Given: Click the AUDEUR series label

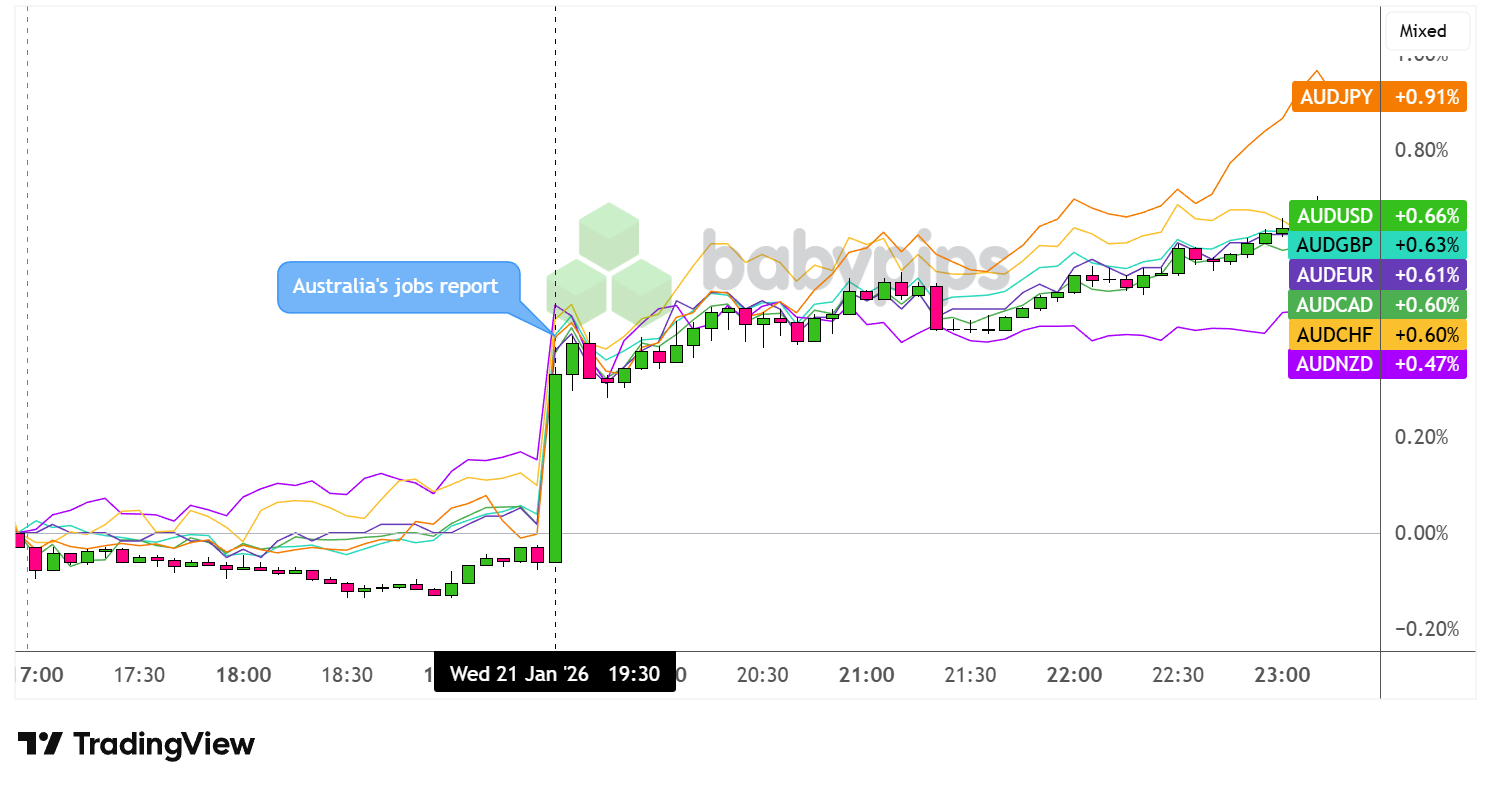Looking at the screenshot, I should point(1335,275).
